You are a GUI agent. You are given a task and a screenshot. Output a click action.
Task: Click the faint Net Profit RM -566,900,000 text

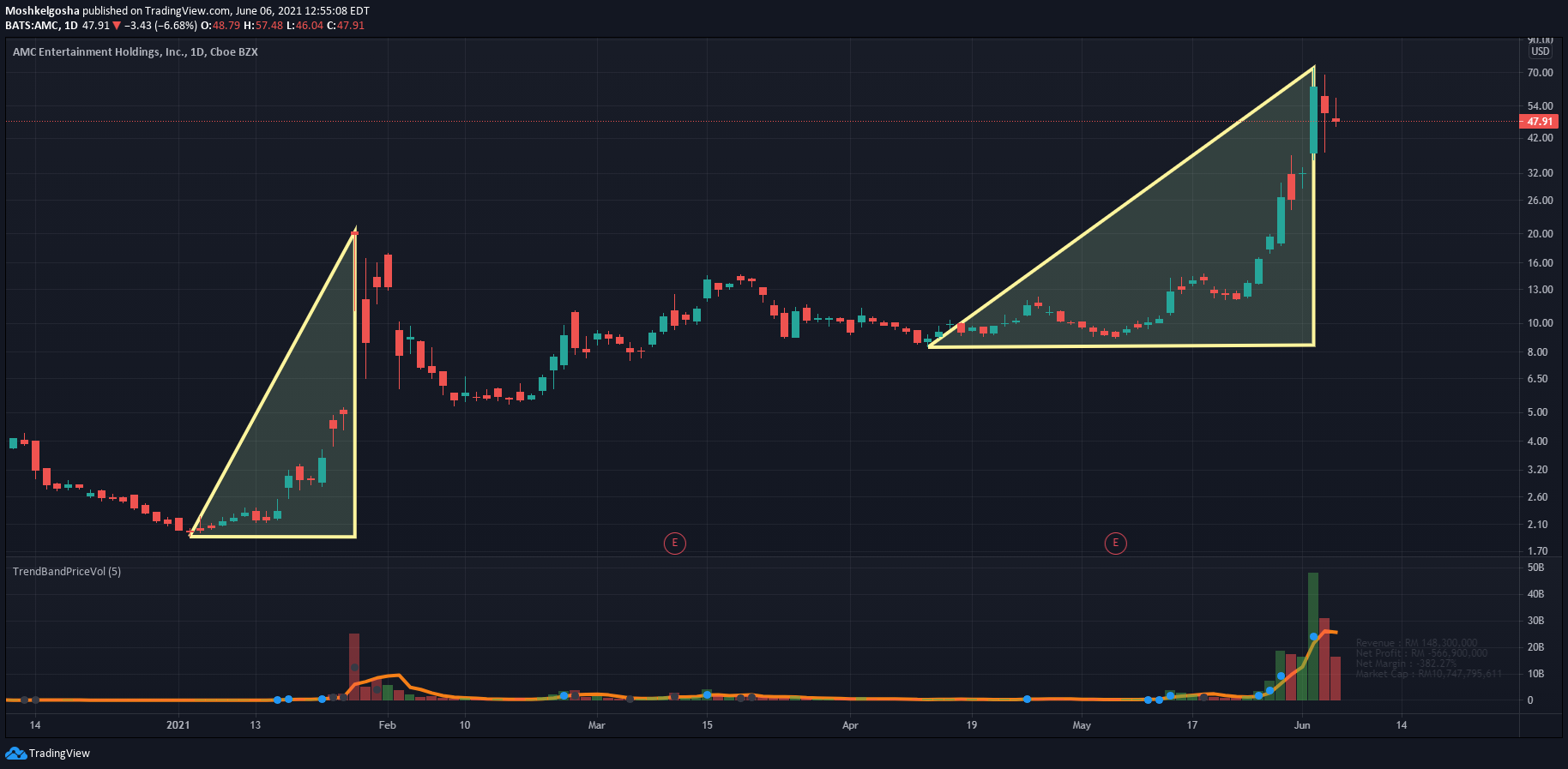click(x=1421, y=653)
